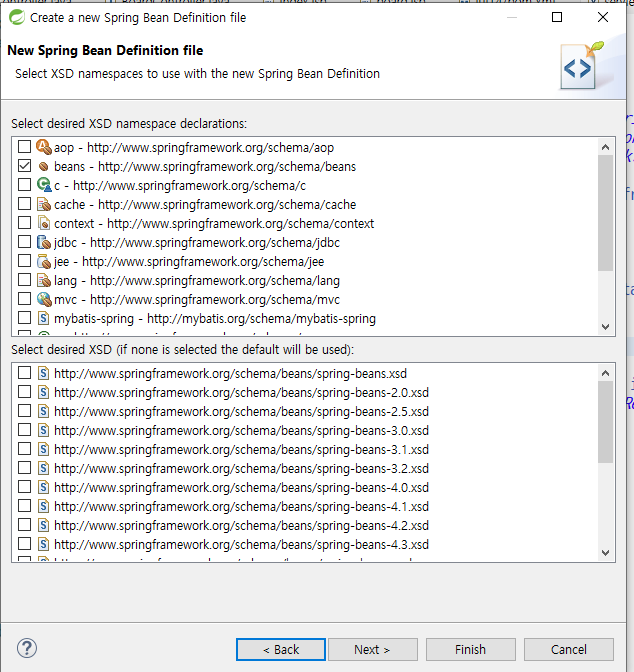
Task: Click the mybatis-spring namespace icon
Action: [x=43, y=318]
